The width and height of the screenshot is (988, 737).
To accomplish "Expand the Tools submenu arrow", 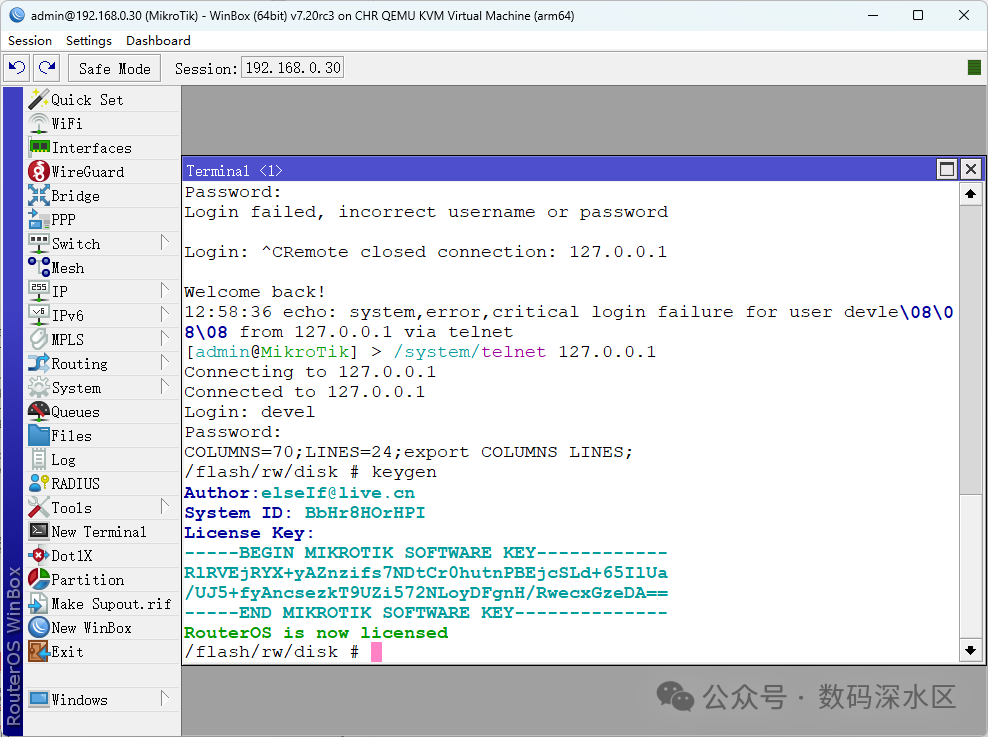I will (165, 506).
